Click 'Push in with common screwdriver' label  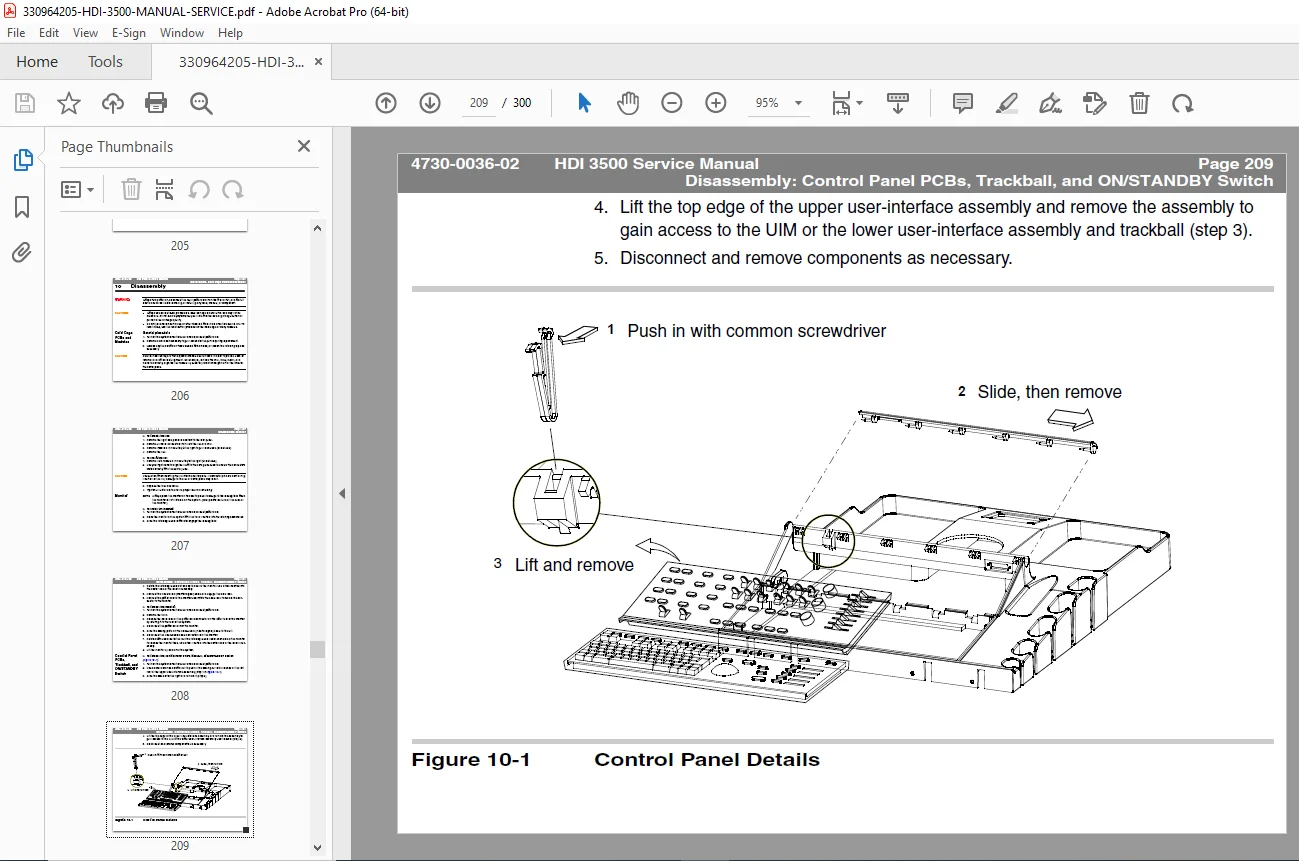click(x=756, y=331)
